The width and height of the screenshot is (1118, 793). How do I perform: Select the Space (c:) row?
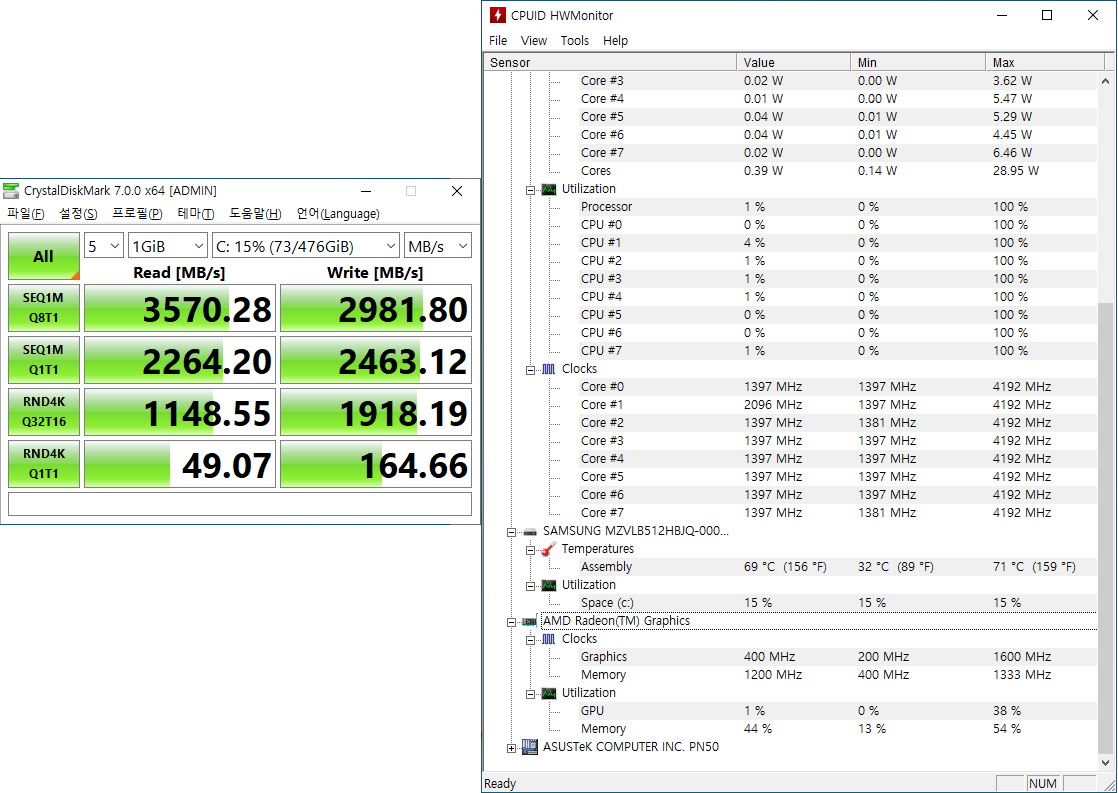837,603
